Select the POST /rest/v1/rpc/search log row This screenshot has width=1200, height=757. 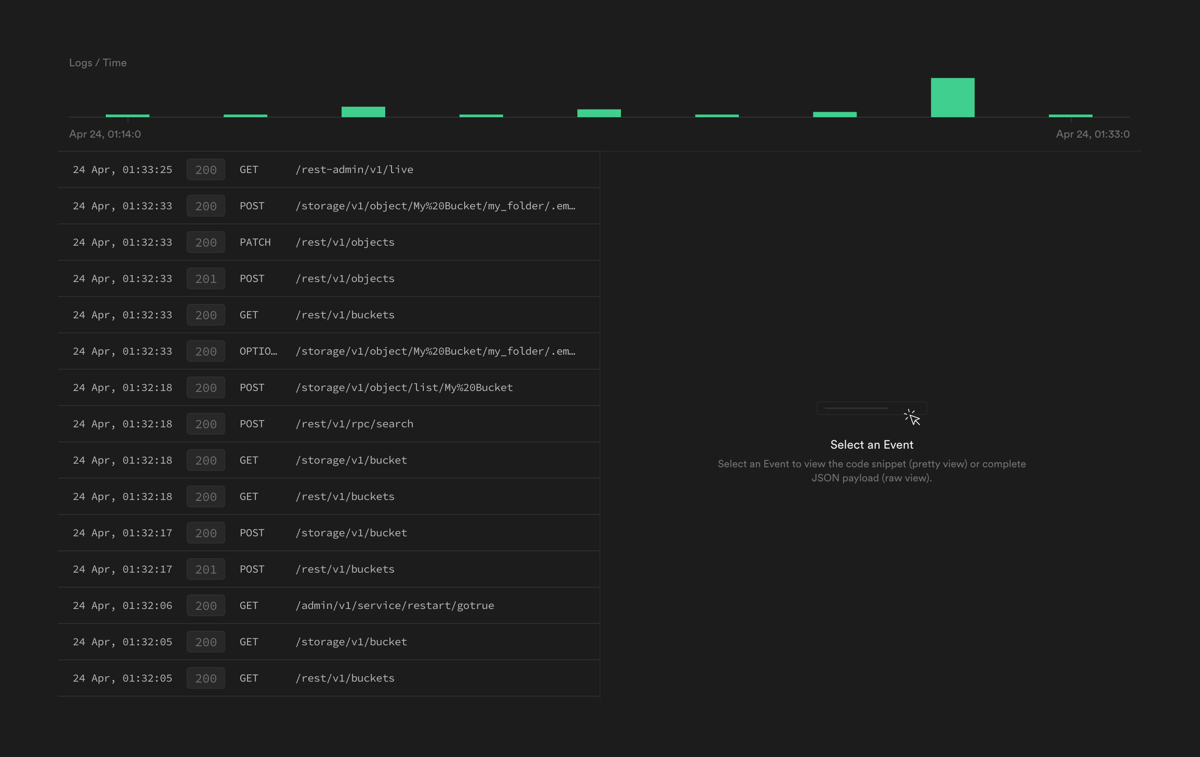tap(330, 423)
